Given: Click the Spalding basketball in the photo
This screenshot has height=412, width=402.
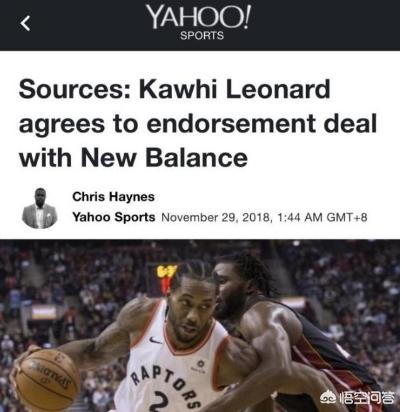Looking at the screenshot, I should point(47,379).
